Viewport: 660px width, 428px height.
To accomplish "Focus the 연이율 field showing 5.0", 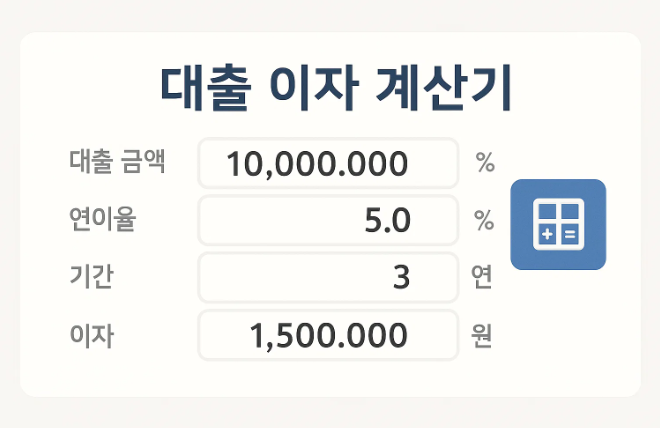I will tap(328, 220).
